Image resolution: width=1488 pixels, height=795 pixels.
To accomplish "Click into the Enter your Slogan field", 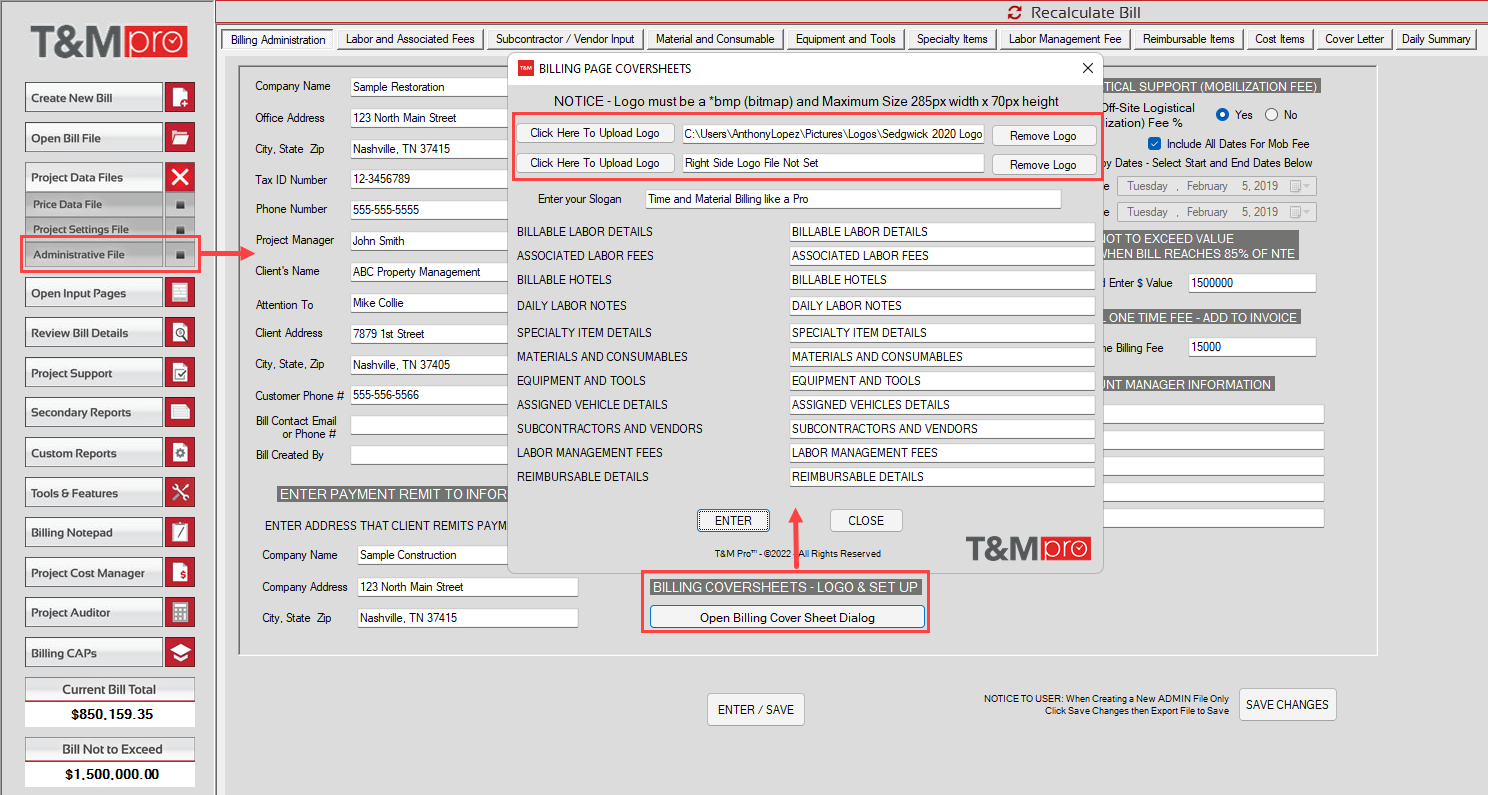I will tap(852, 199).
